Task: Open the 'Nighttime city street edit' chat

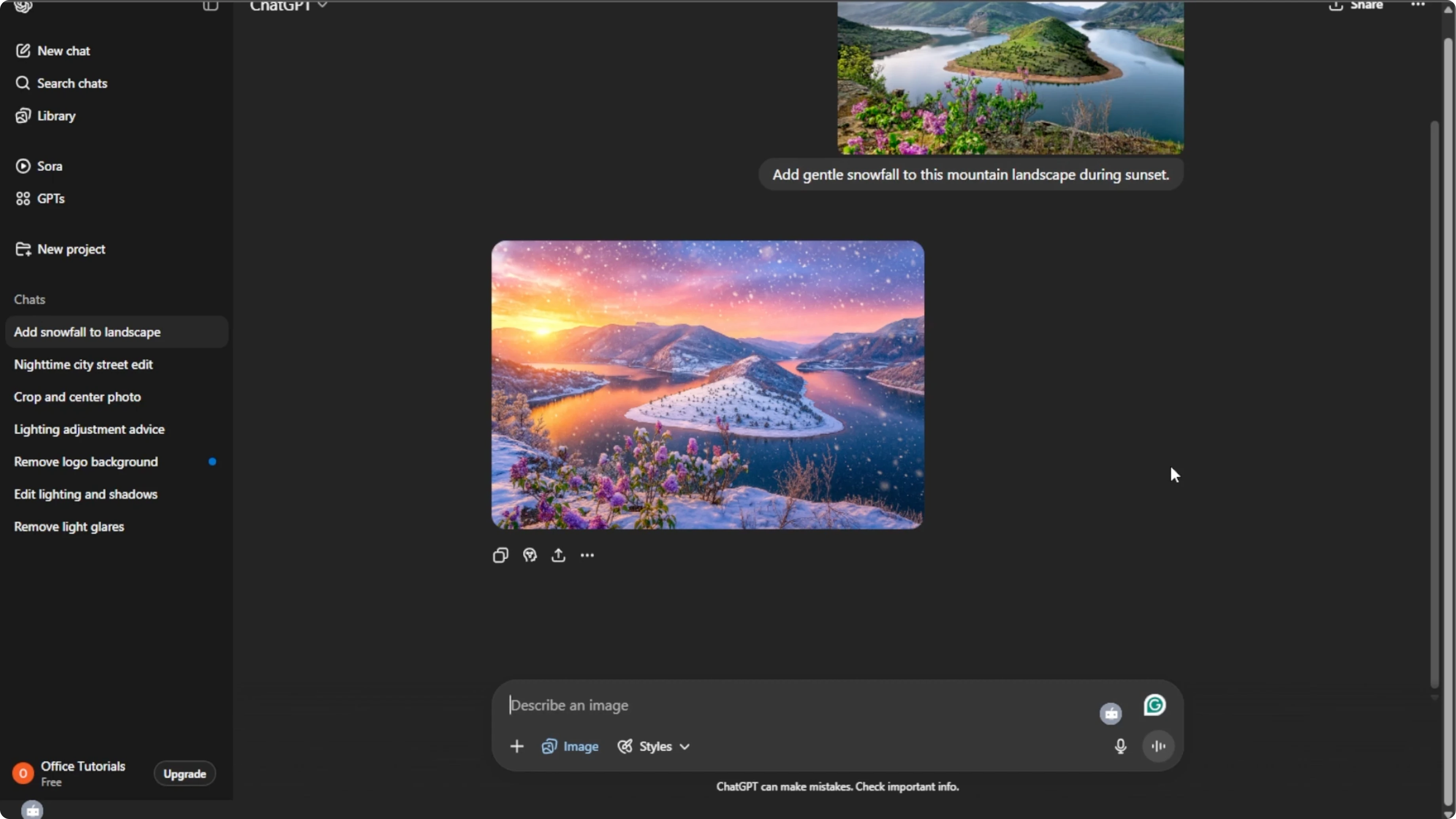Action: click(116, 364)
